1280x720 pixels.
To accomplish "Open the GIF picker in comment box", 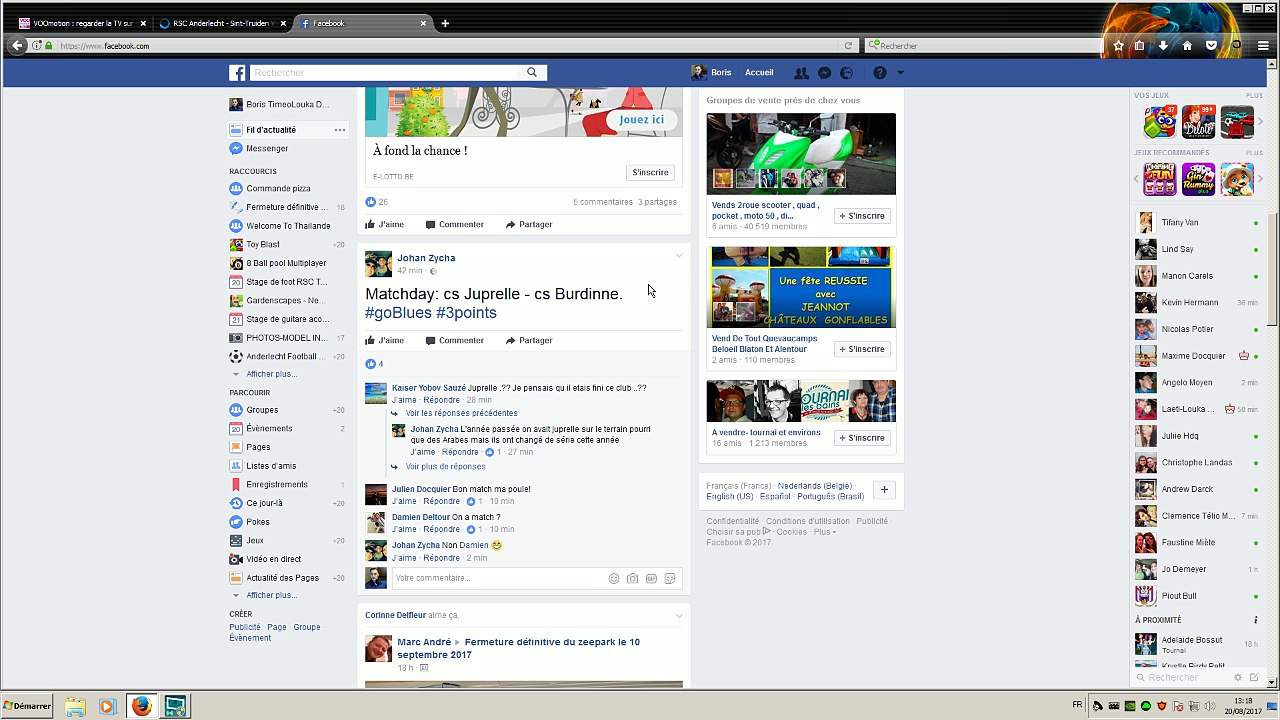I will click(x=651, y=578).
